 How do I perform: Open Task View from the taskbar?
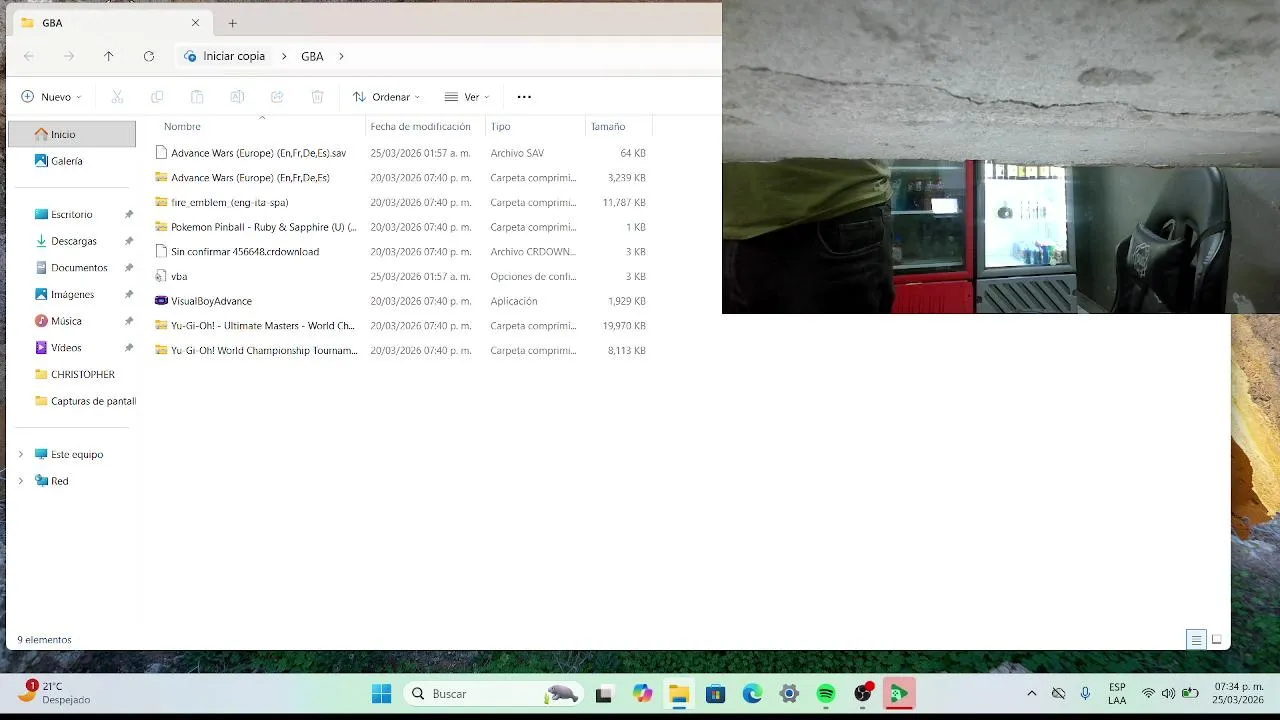(x=604, y=694)
